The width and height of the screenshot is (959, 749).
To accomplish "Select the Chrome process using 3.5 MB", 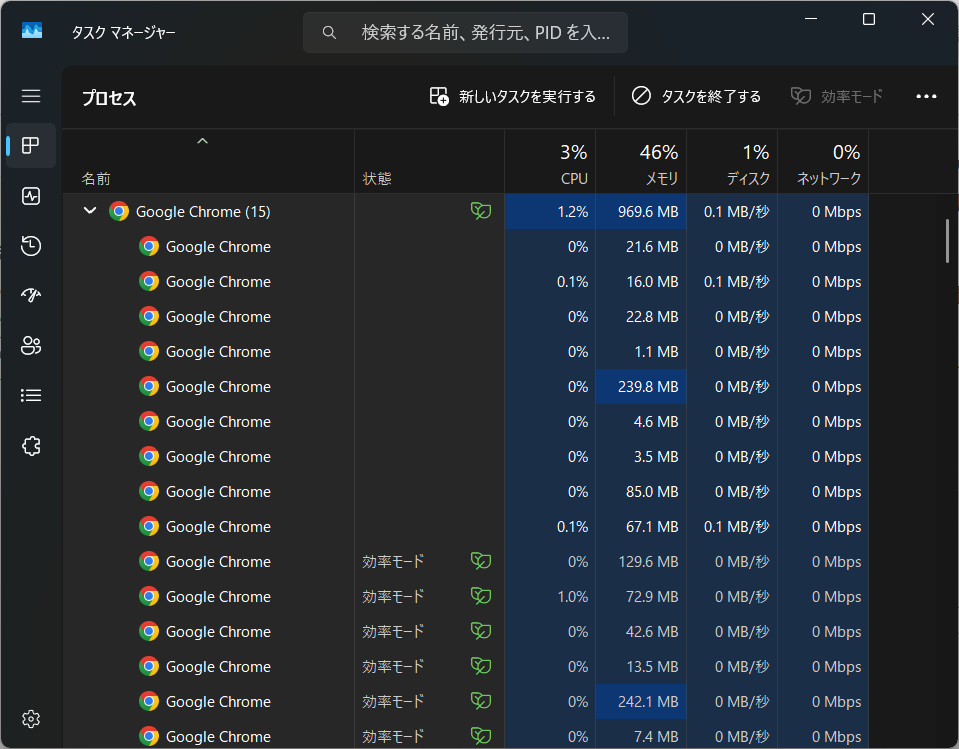I will [465, 456].
